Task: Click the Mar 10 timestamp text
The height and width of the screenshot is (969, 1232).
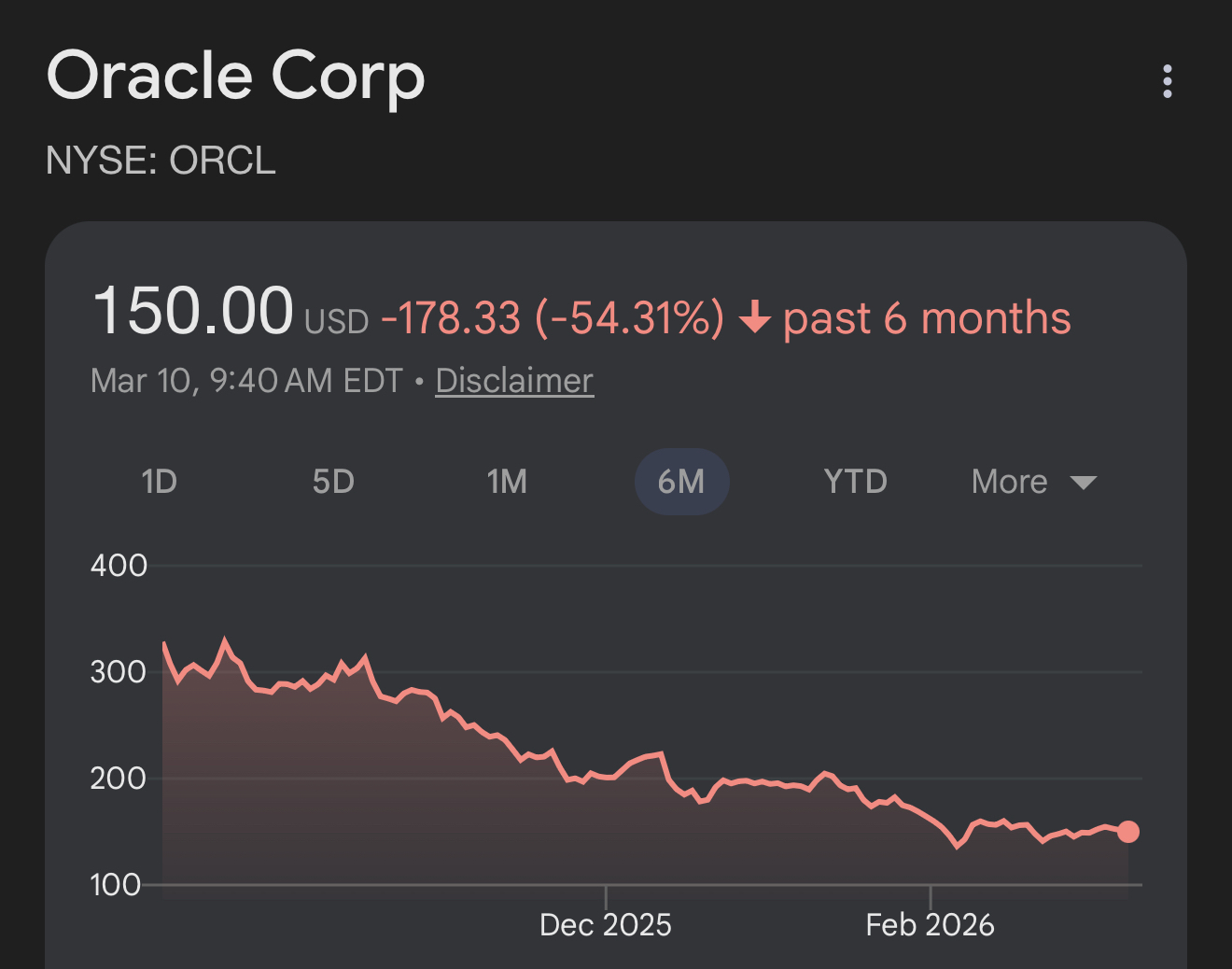Action: 246,381
